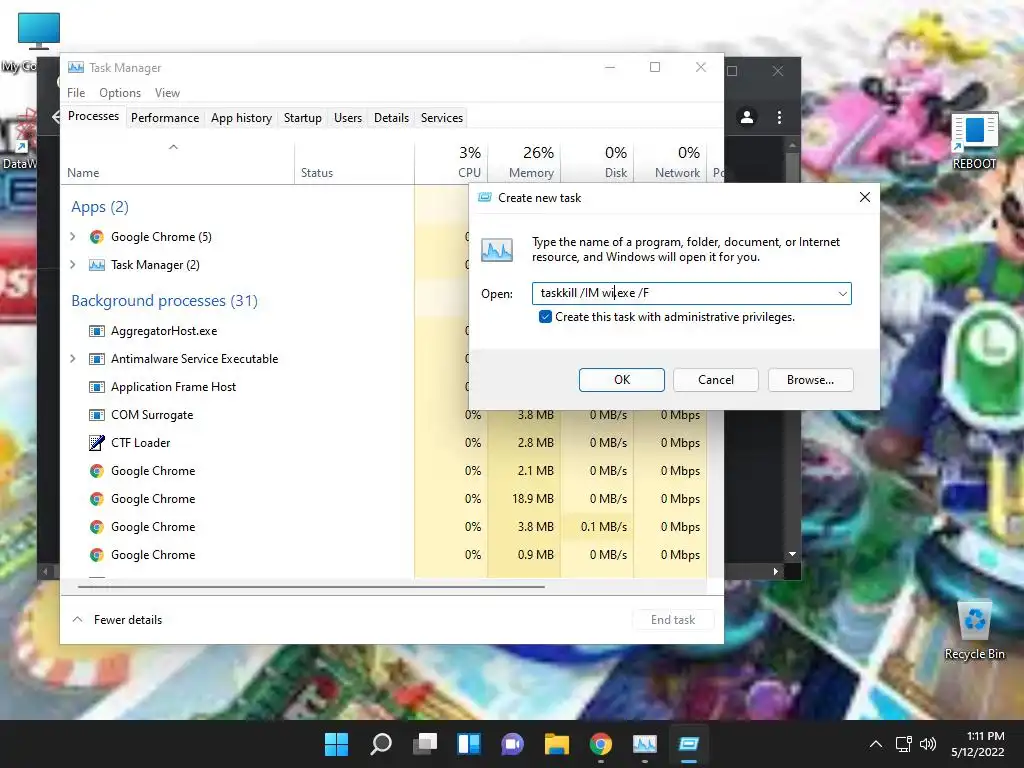The height and width of the screenshot is (768, 1024).
Task: Click the profile avatar in the background window
Action: click(746, 117)
